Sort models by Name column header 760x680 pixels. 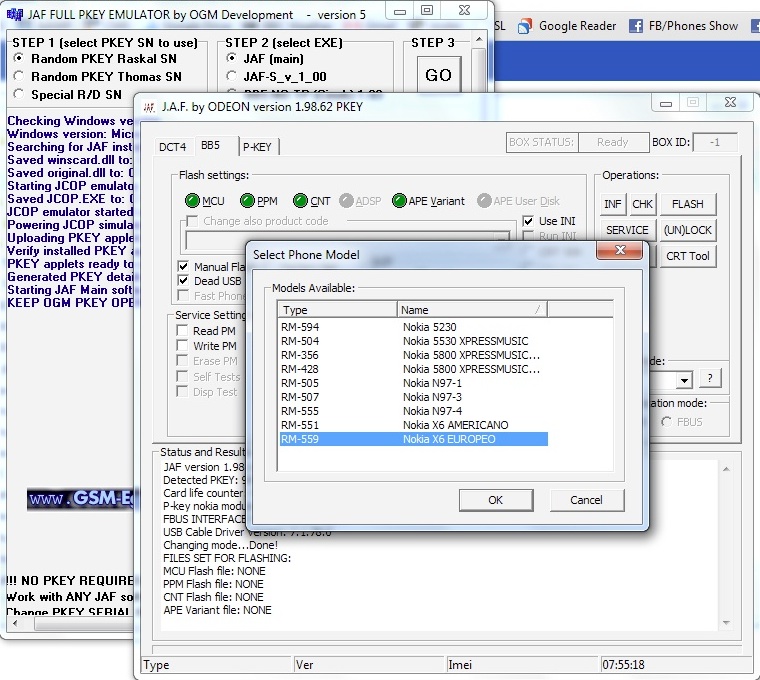tap(472, 310)
